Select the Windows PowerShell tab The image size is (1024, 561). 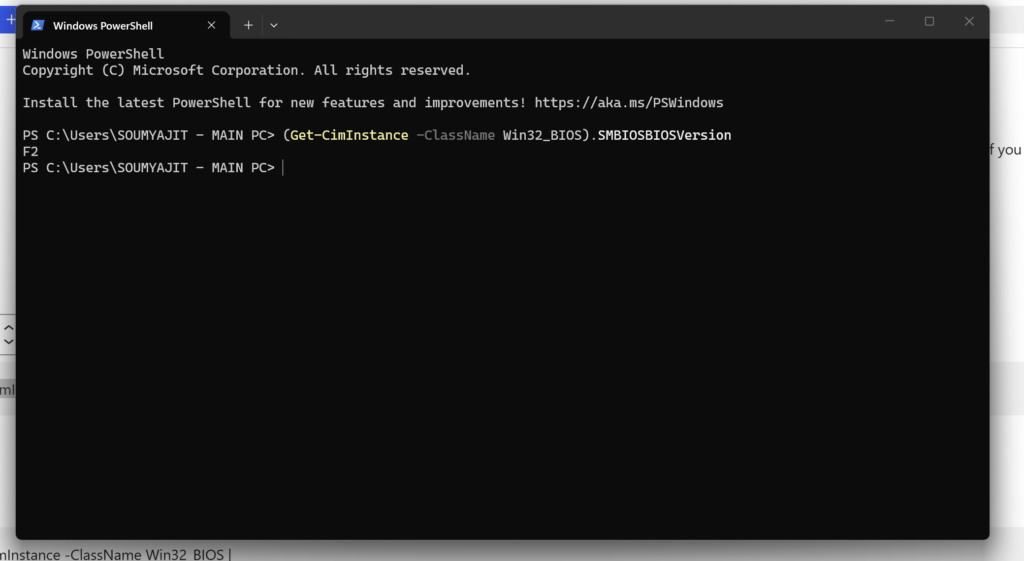[x=126, y=25]
